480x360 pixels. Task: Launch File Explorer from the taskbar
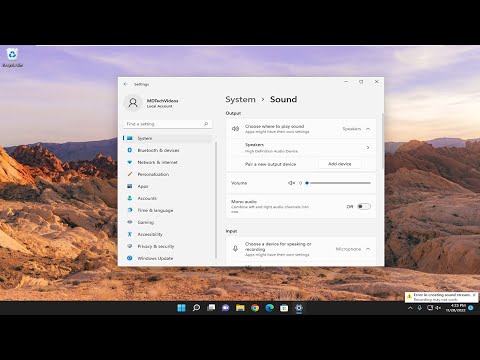[240, 308]
